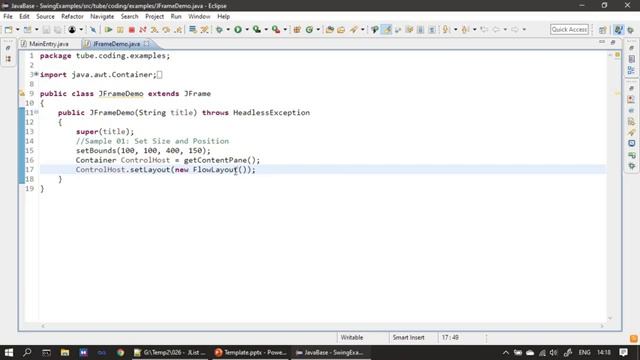This screenshot has height=360, width=640.
Task: Click the horizontal scrollbar of the editor
Action: click(322, 326)
